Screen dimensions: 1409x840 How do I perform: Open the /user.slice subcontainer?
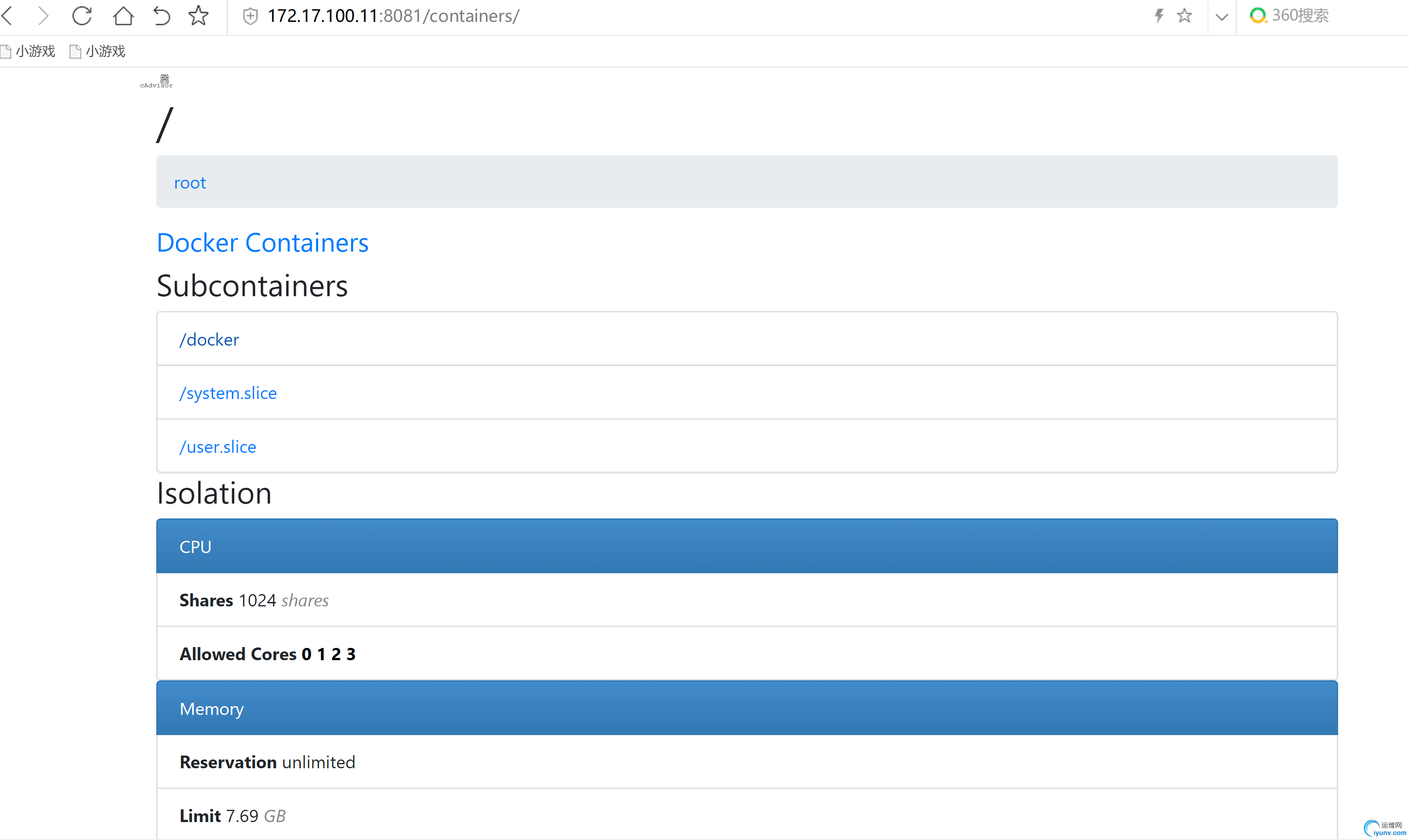[x=218, y=447]
